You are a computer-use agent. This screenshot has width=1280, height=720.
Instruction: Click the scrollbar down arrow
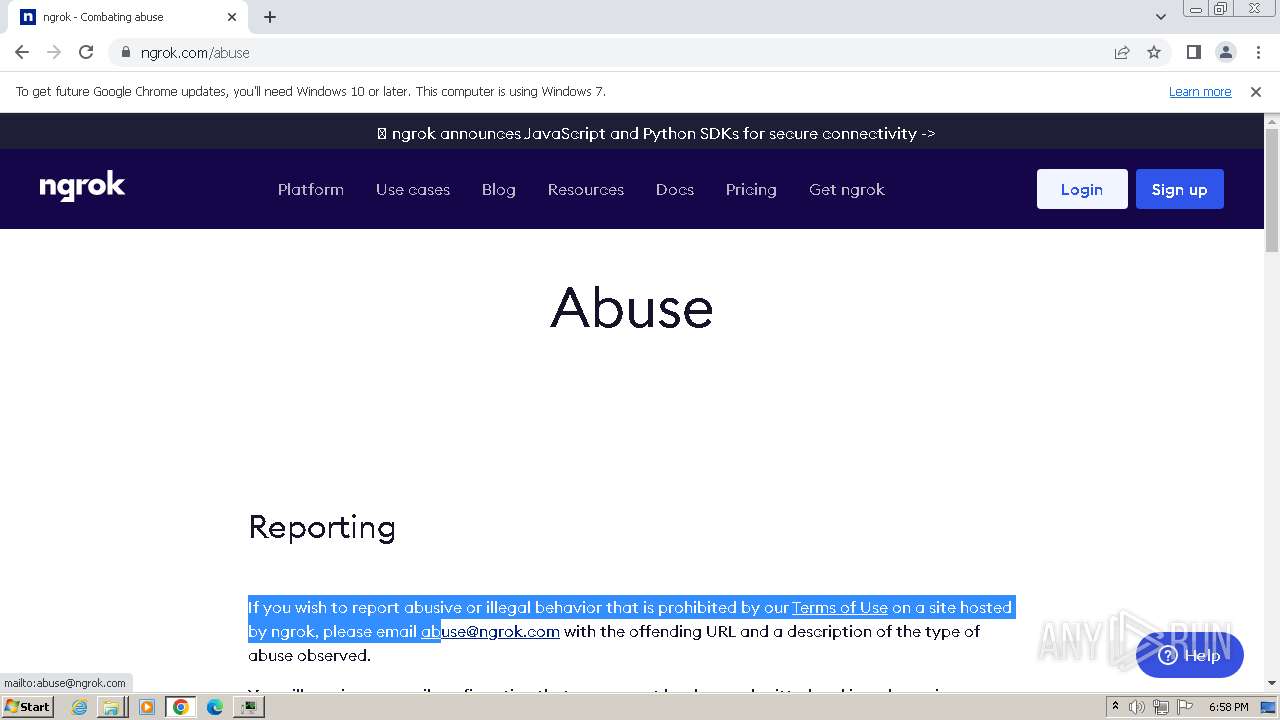[x=1272, y=683]
